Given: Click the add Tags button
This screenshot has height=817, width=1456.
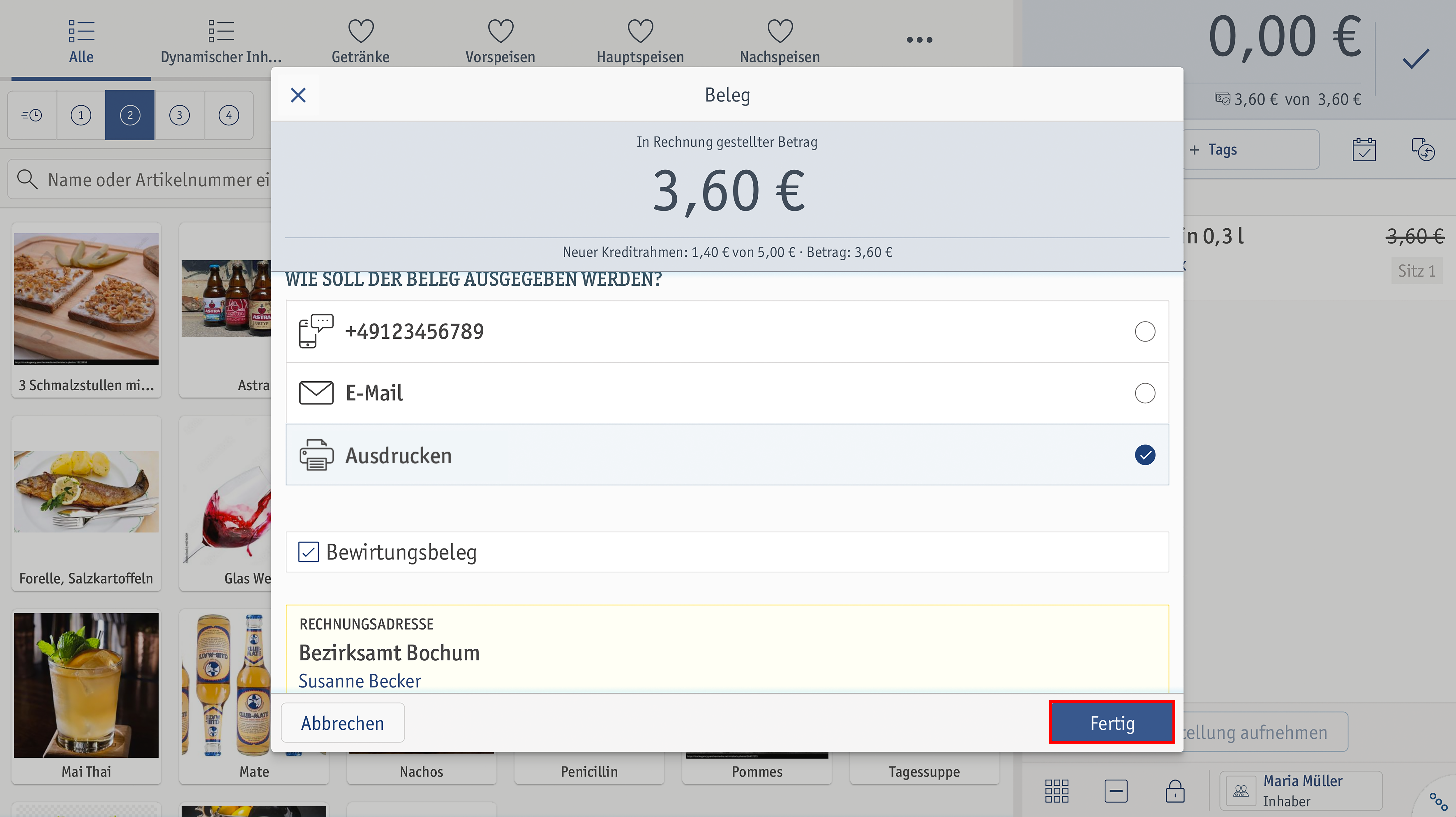Looking at the screenshot, I should pos(1251,150).
